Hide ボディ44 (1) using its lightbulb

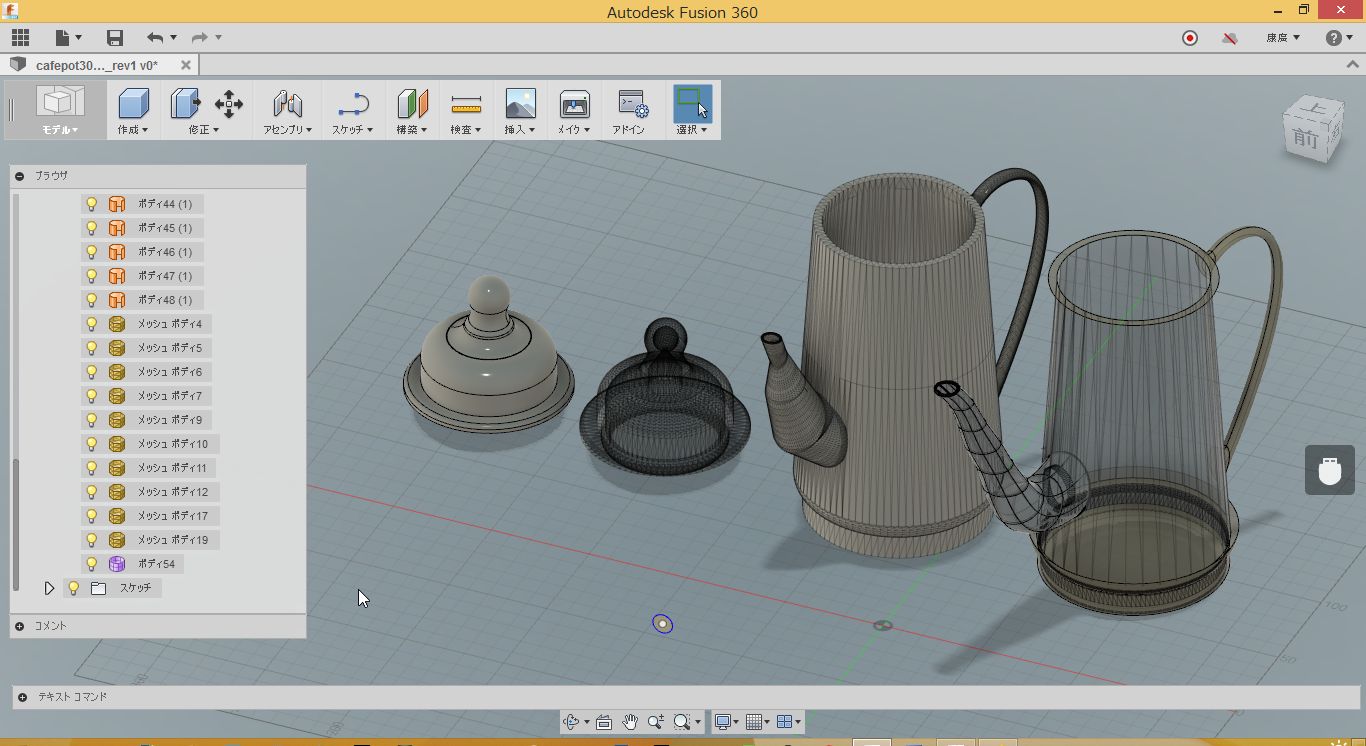[92, 204]
